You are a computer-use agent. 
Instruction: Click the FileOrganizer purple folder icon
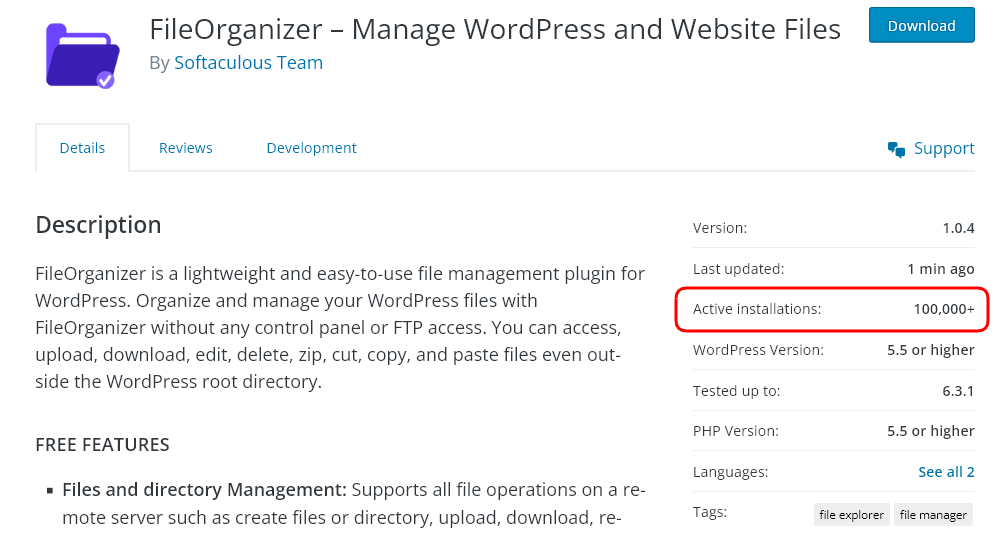[82, 53]
